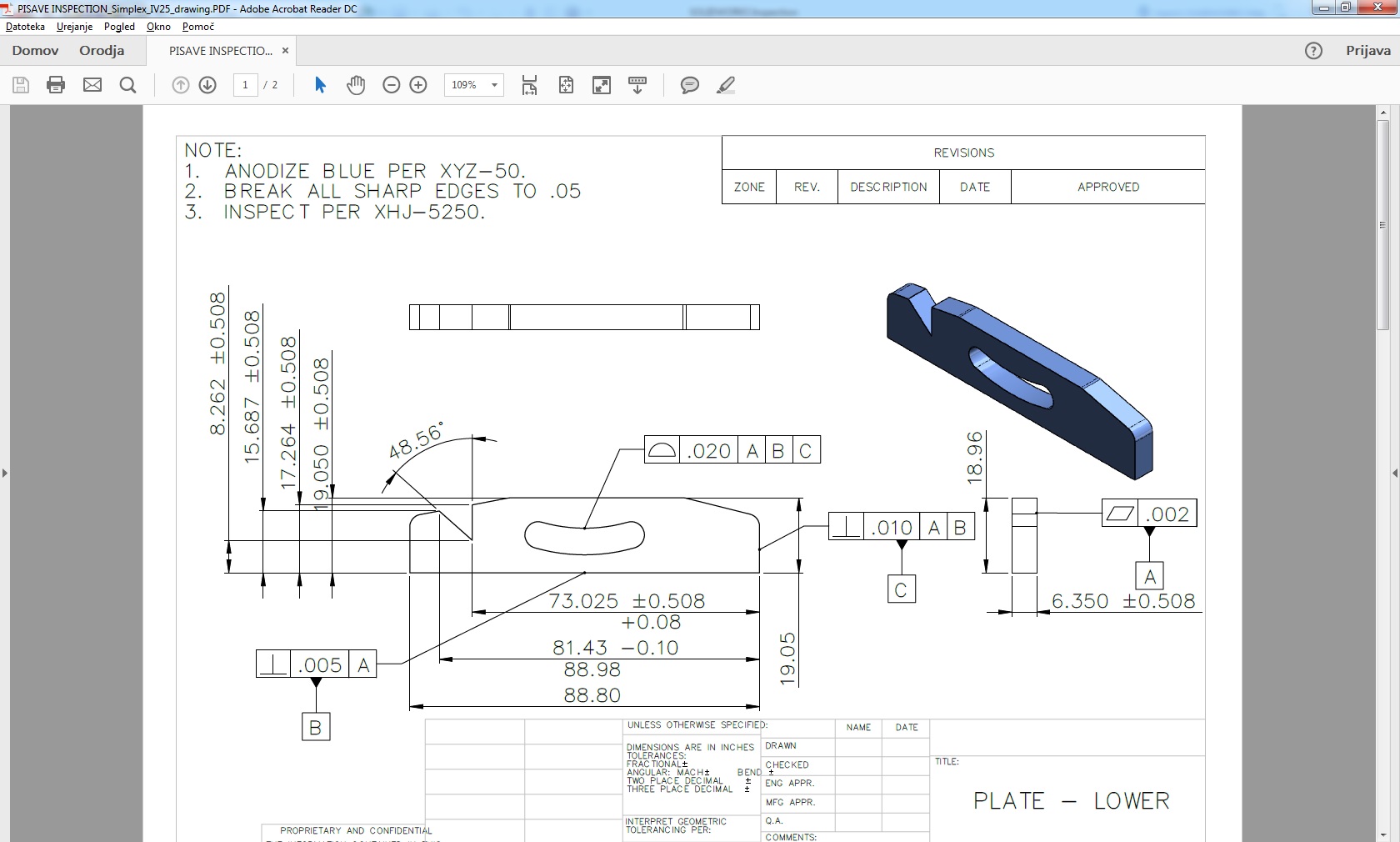1400x842 pixels.
Task: Open the find text magnifier tool
Action: point(128,85)
